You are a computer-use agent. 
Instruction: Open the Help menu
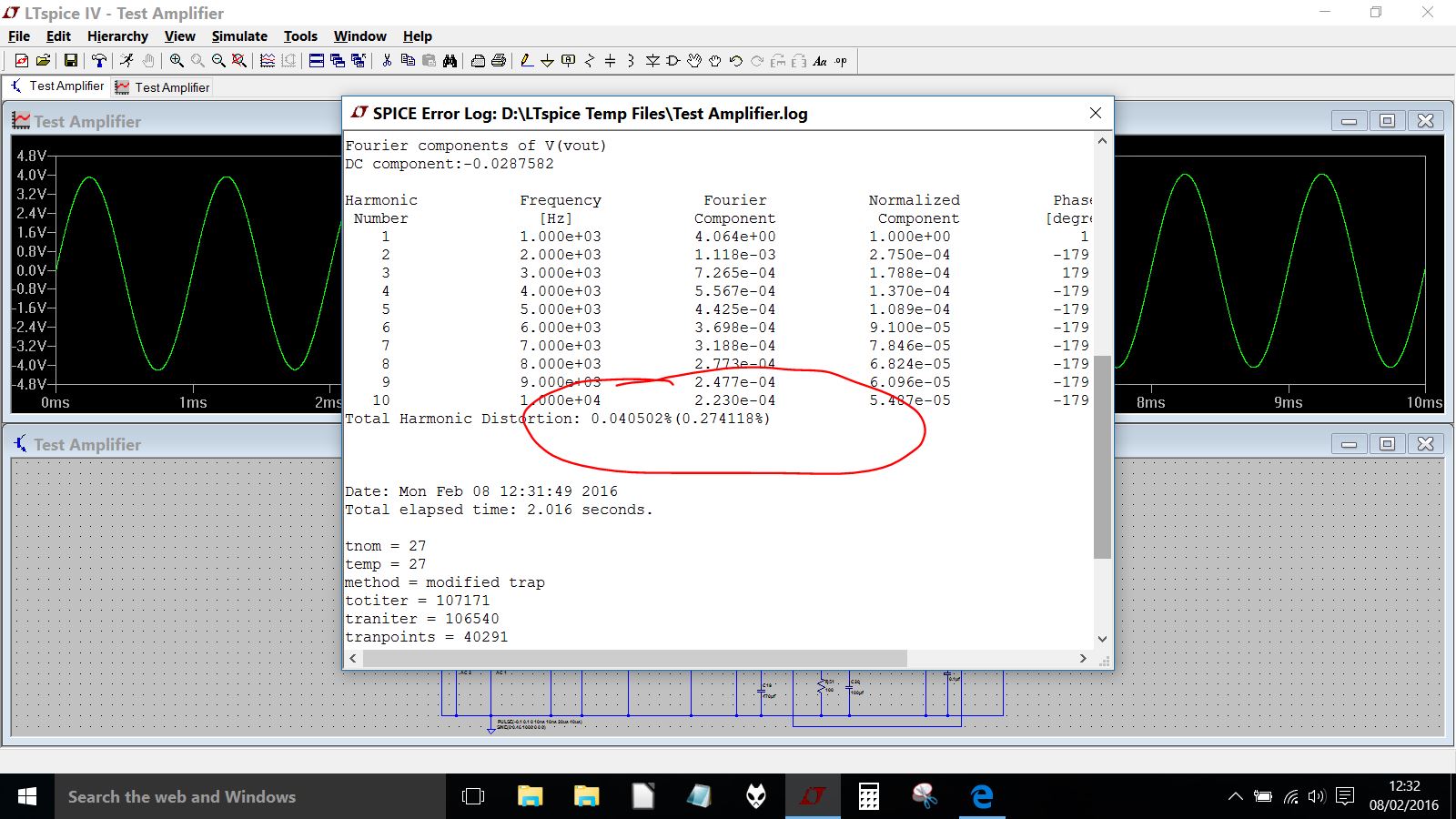[x=418, y=36]
